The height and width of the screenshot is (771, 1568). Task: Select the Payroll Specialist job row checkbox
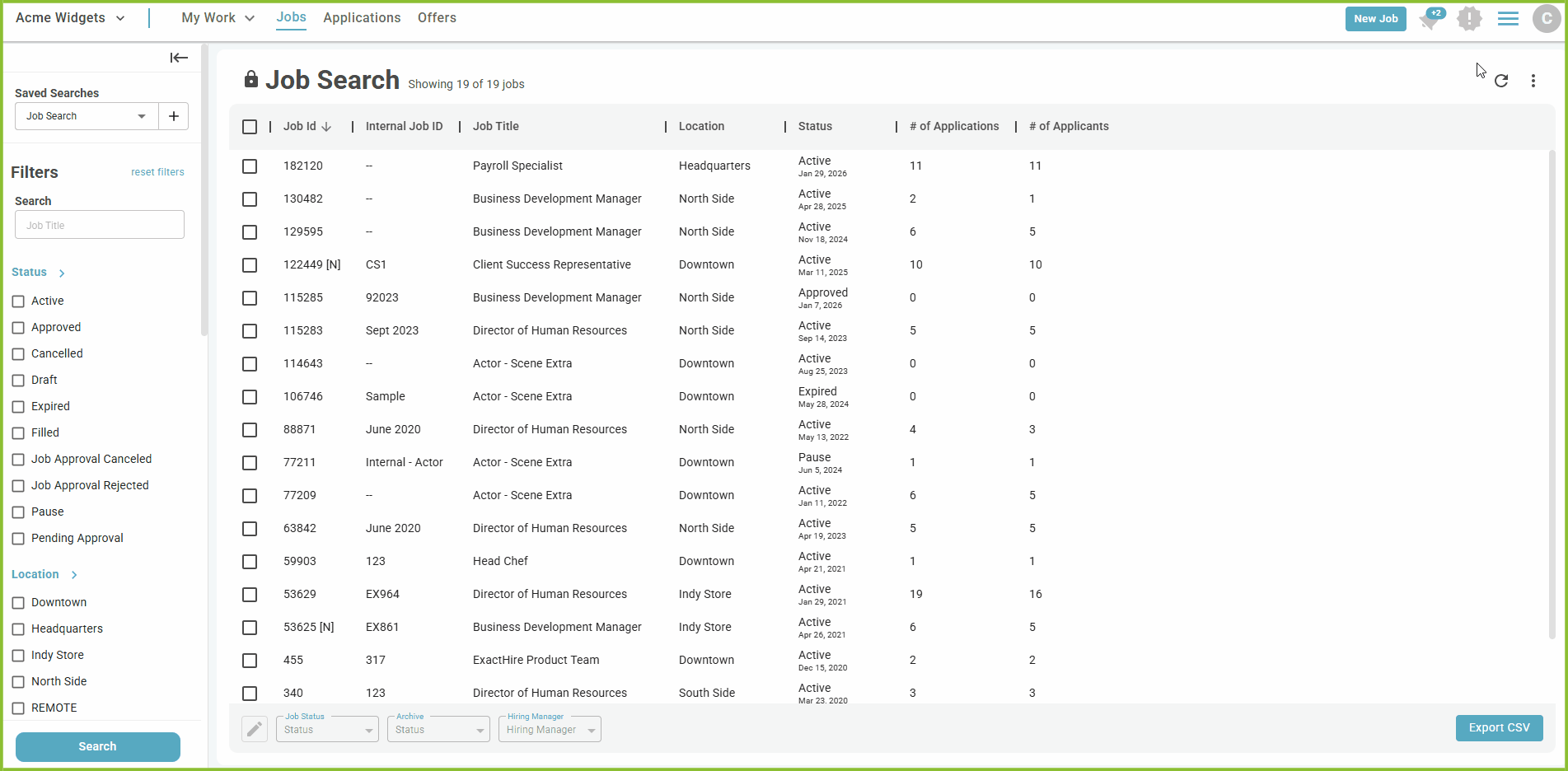pyautogui.click(x=250, y=166)
